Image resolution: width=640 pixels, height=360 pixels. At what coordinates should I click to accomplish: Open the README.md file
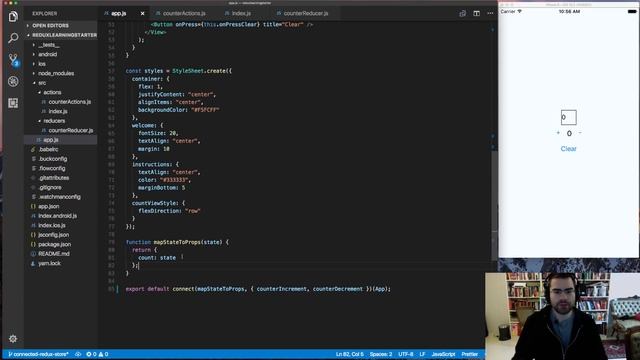[54, 253]
